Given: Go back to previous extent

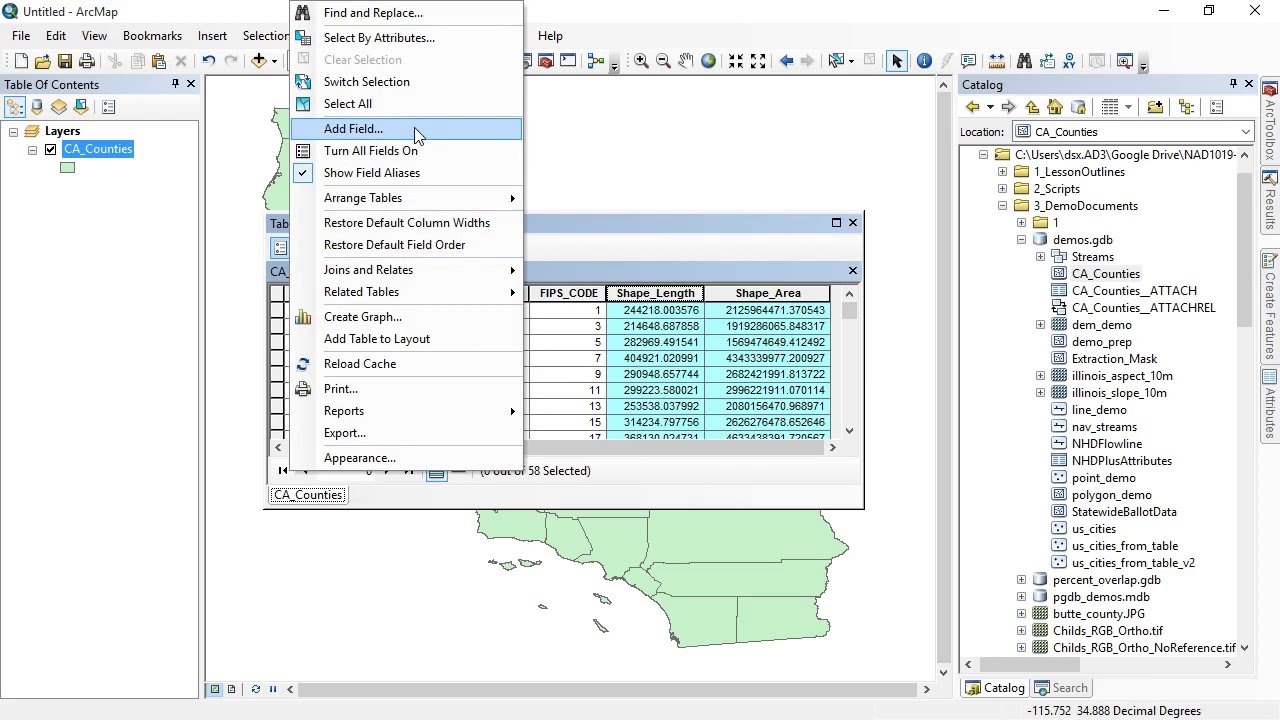Looking at the screenshot, I should click(786, 61).
